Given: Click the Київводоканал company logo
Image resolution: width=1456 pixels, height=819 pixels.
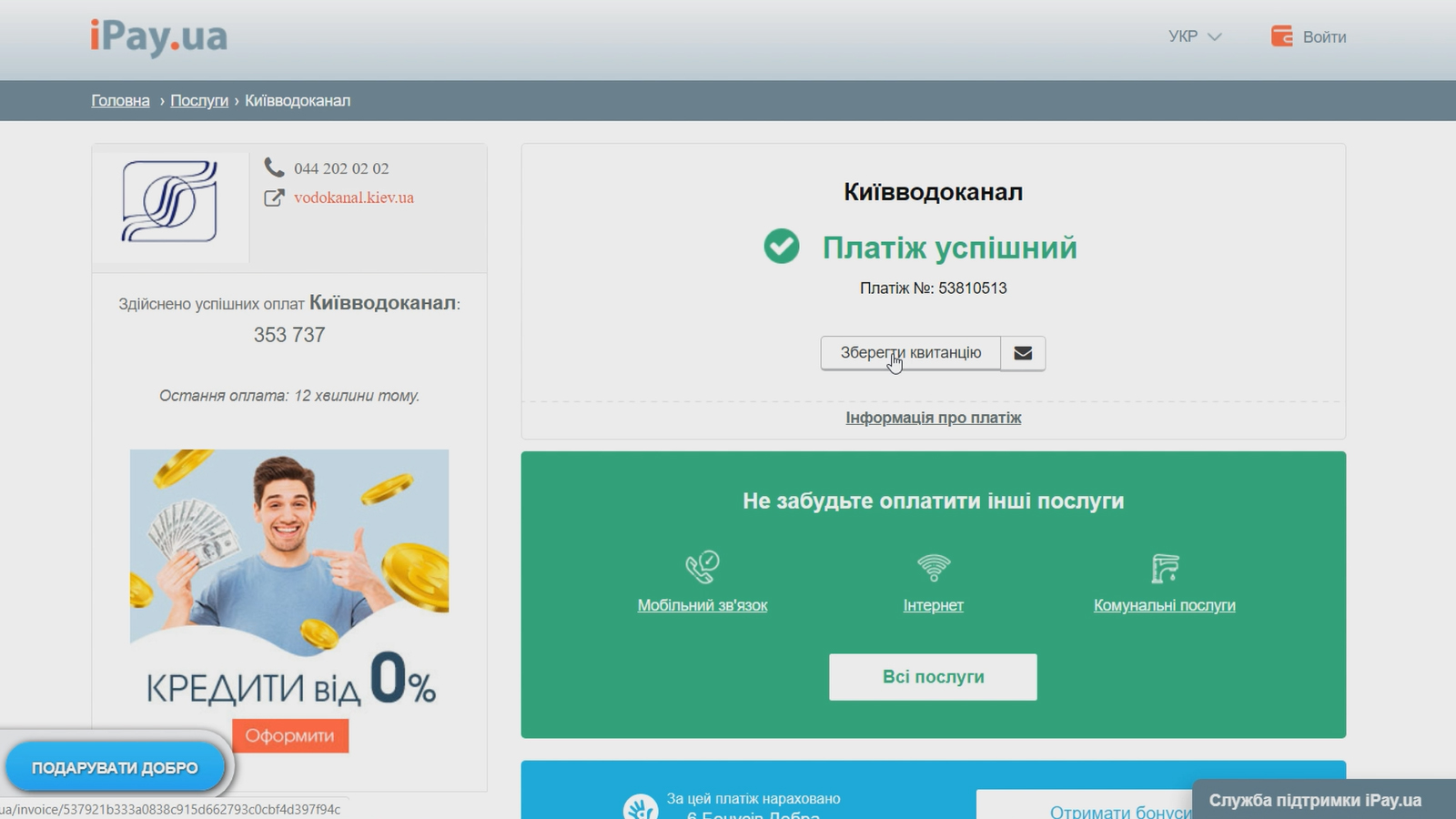Looking at the screenshot, I should coord(169,202).
